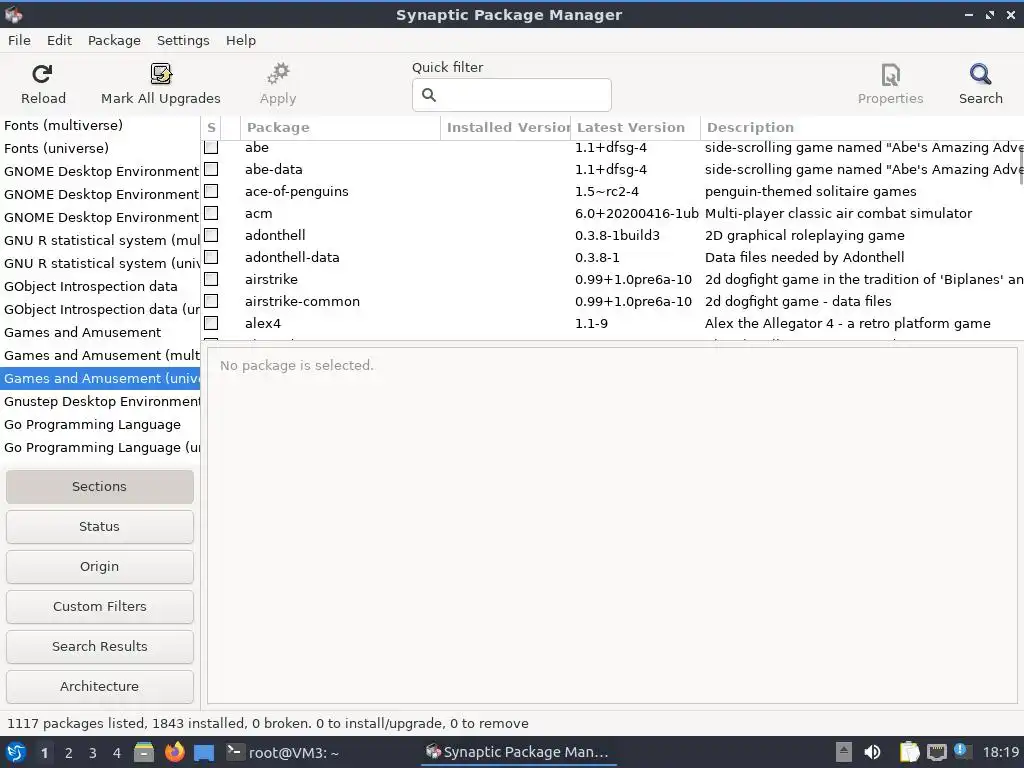Click the Search Results button
The image size is (1024, 768).
pyautogui.click(x=99, y=647)
